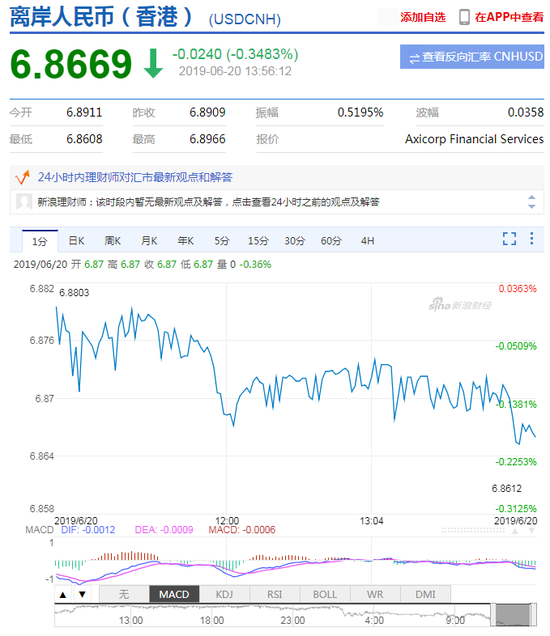Click 在APP中查看 link
This screenshot has width=550, height=636.
pos(509,17)
